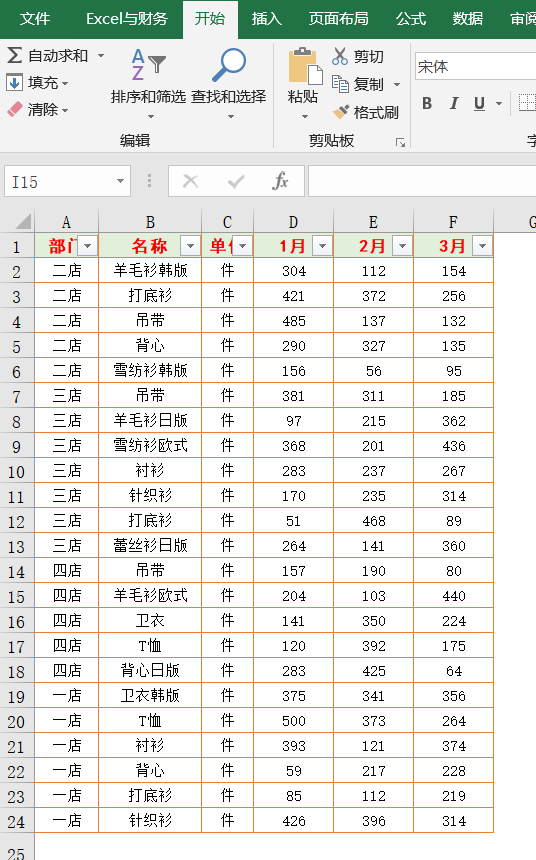Toggle Underline formatting (U)
The height and width of the screenshot is (860, 536).
point(479,103)
